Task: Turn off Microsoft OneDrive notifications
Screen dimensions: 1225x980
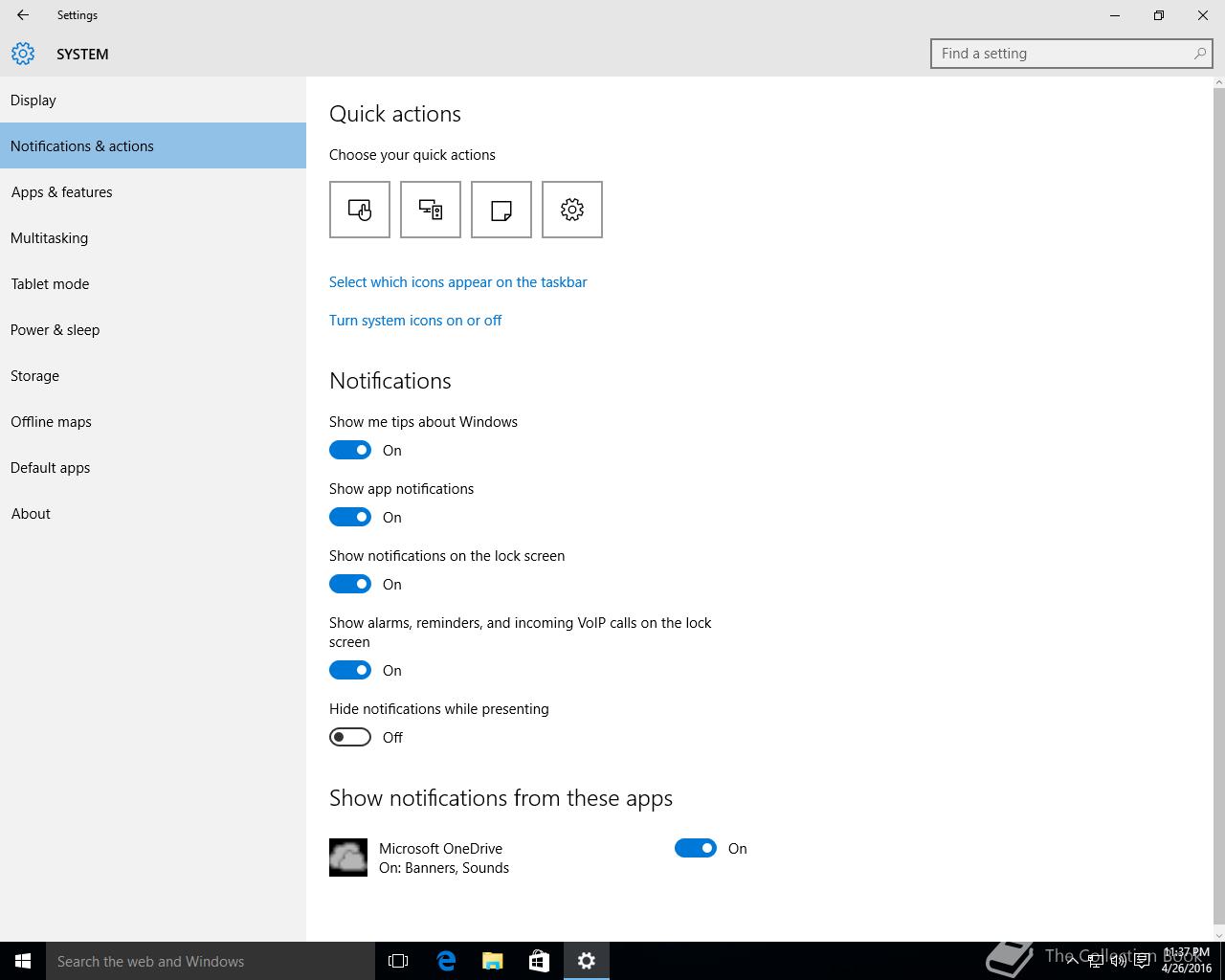Action: click(696, 848)
